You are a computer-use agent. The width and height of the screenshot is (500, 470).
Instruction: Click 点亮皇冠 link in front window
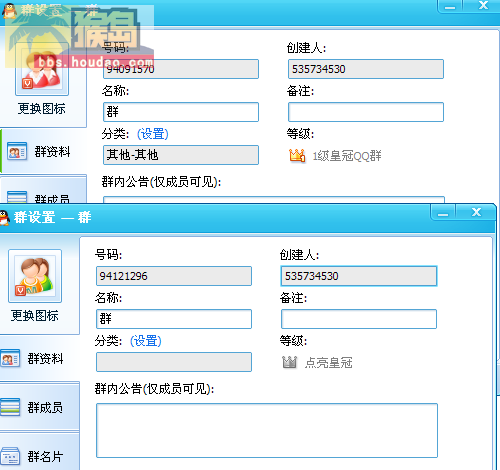328,363
